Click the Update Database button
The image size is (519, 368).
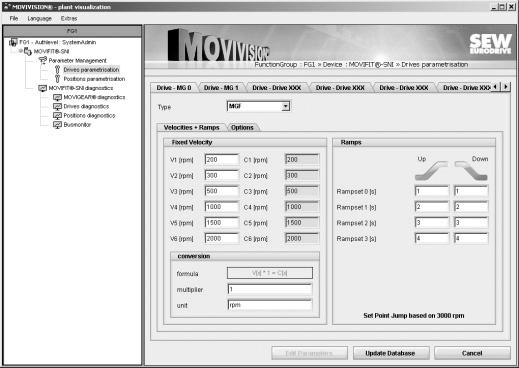[x=390, y=353]
